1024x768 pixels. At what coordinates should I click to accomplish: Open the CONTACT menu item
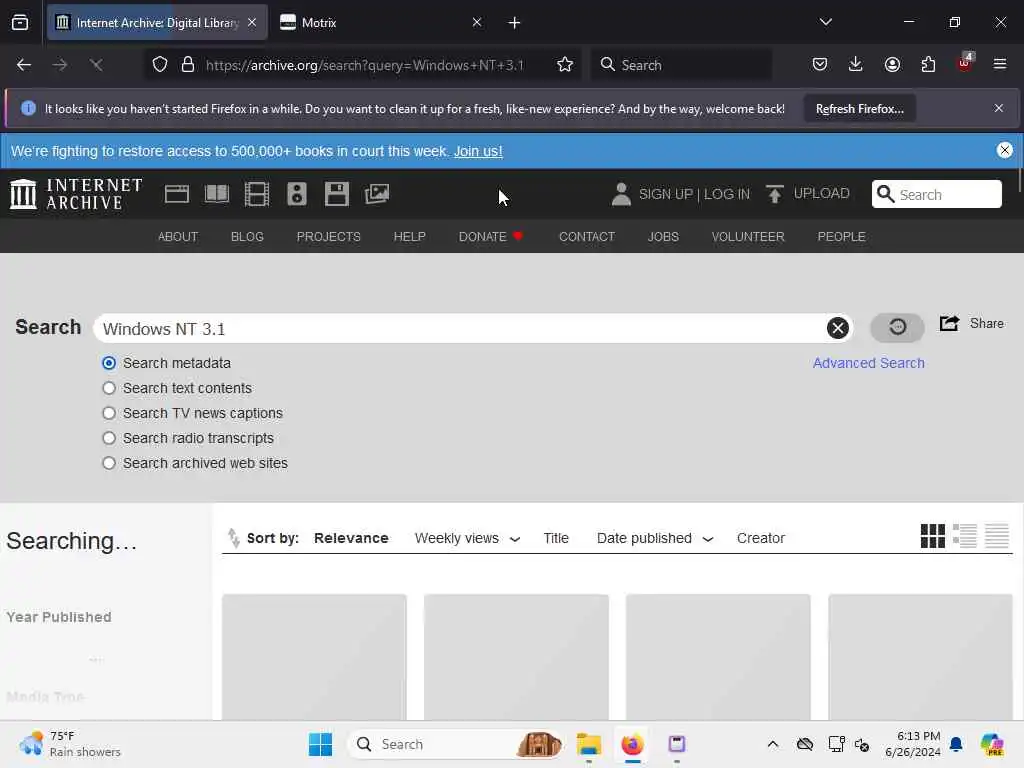[x=586, y=236]
